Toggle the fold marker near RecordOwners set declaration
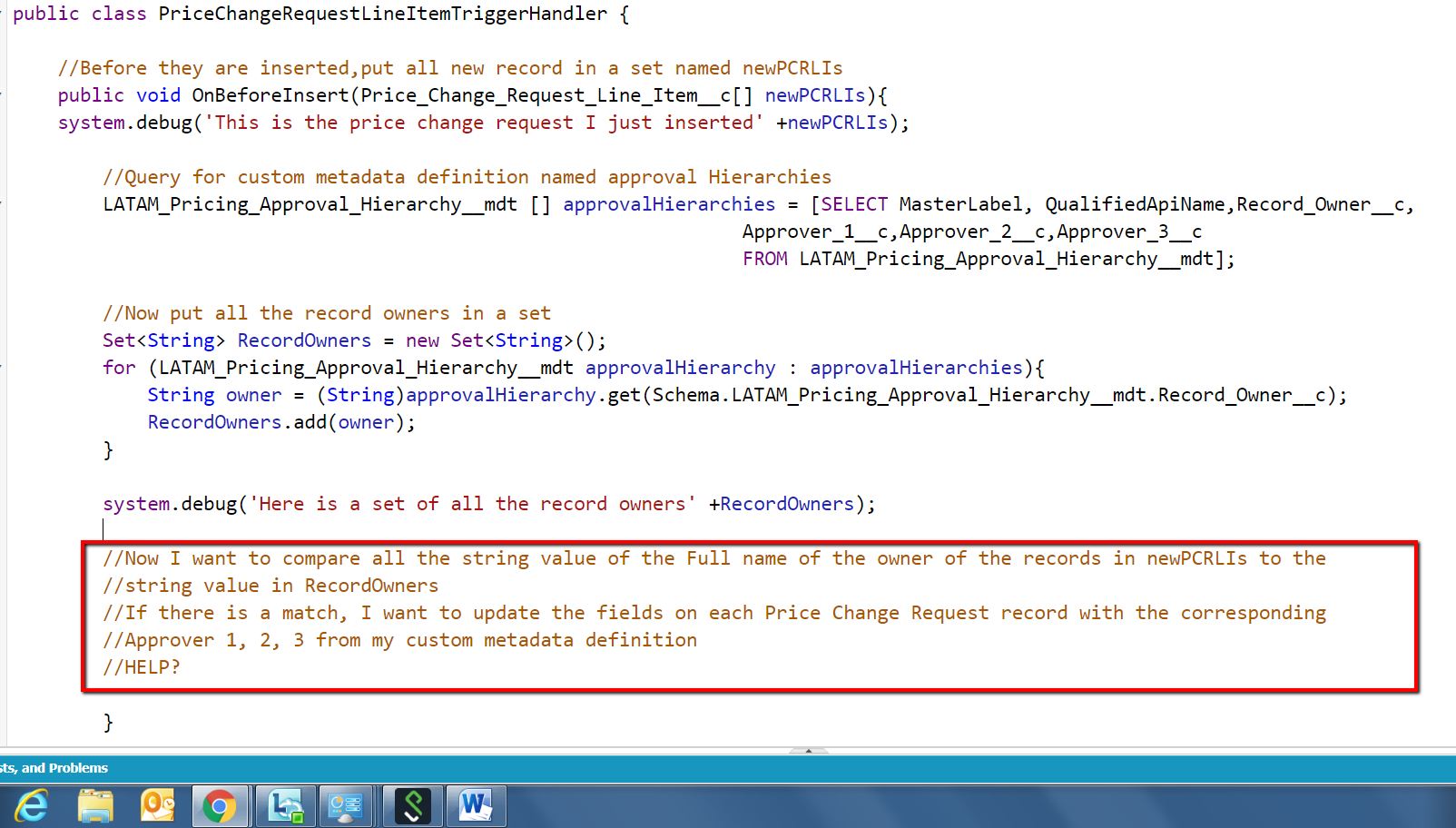Viewport: 1456px width, 828px height. (x=5, y=340)
